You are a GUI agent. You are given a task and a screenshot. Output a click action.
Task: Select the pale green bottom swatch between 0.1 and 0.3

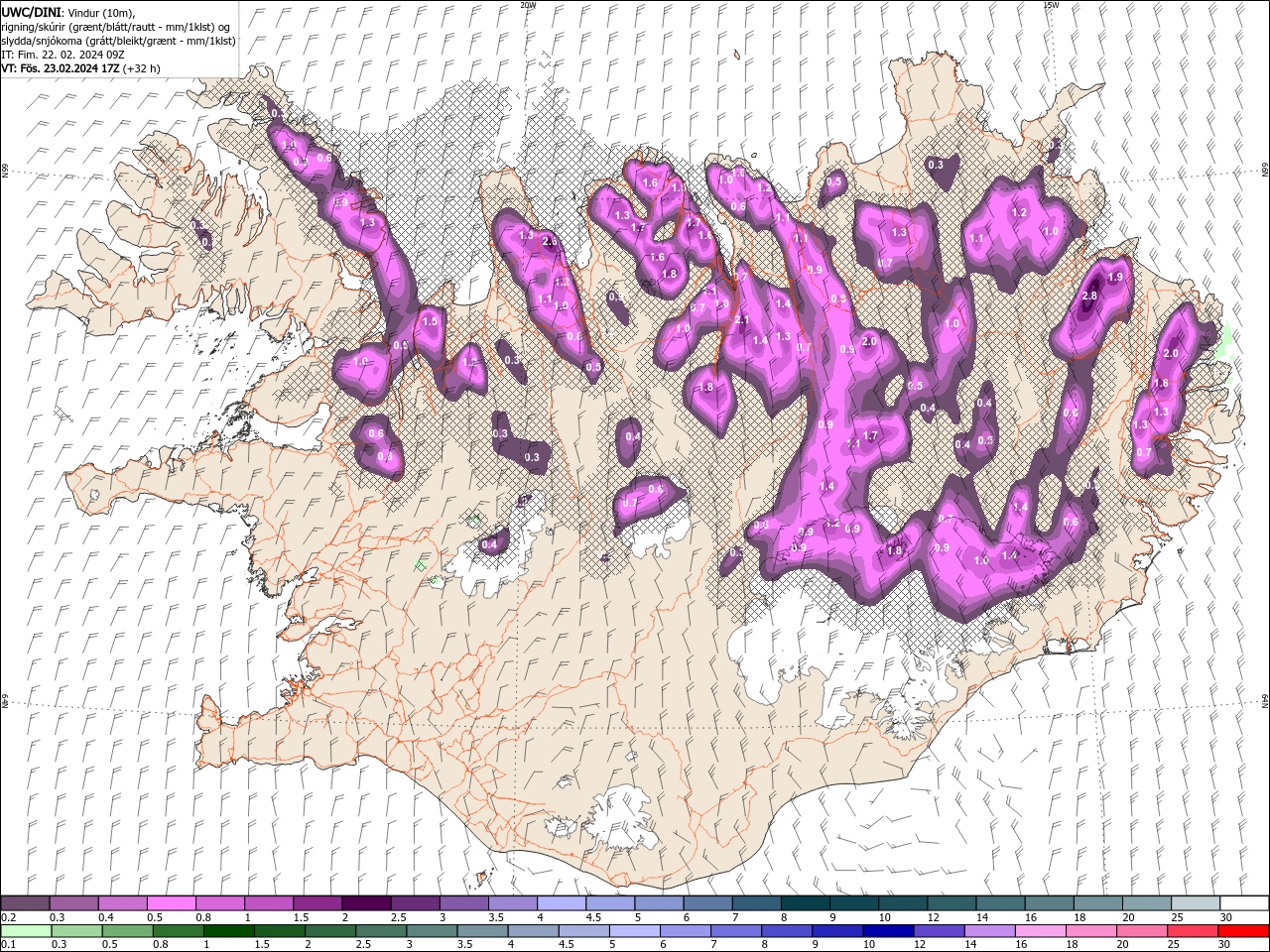click(26, 931)
